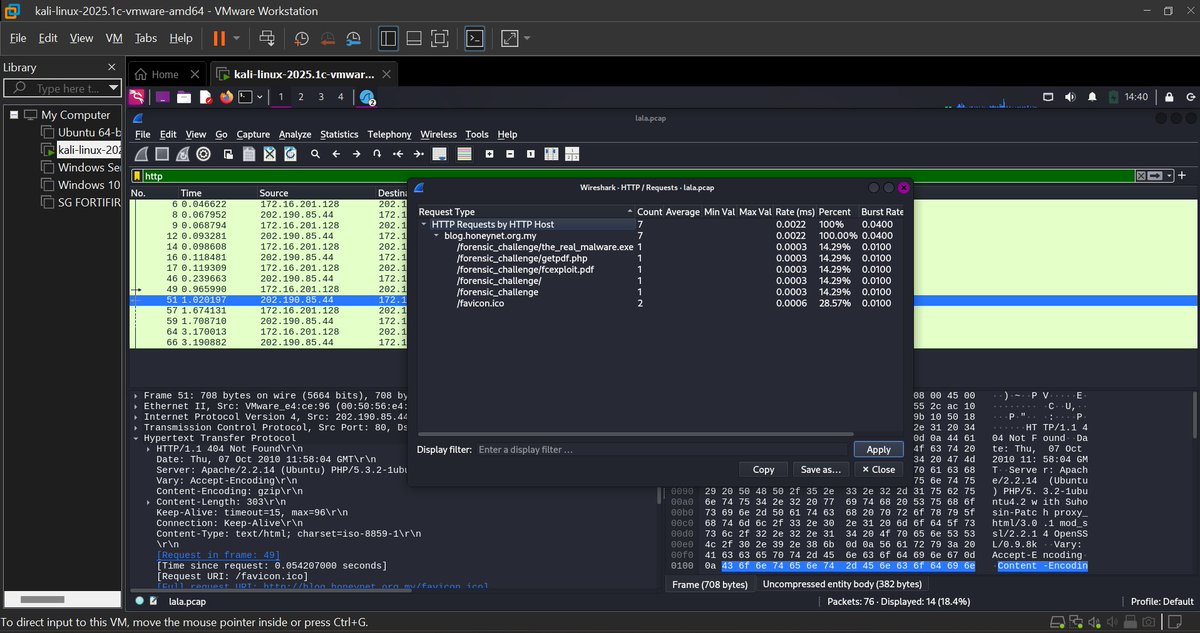Image resolution: width=1200 pixels, height=633 pixels.
Task: Reset text to normal size icon
Action: (x=531, y=154)
